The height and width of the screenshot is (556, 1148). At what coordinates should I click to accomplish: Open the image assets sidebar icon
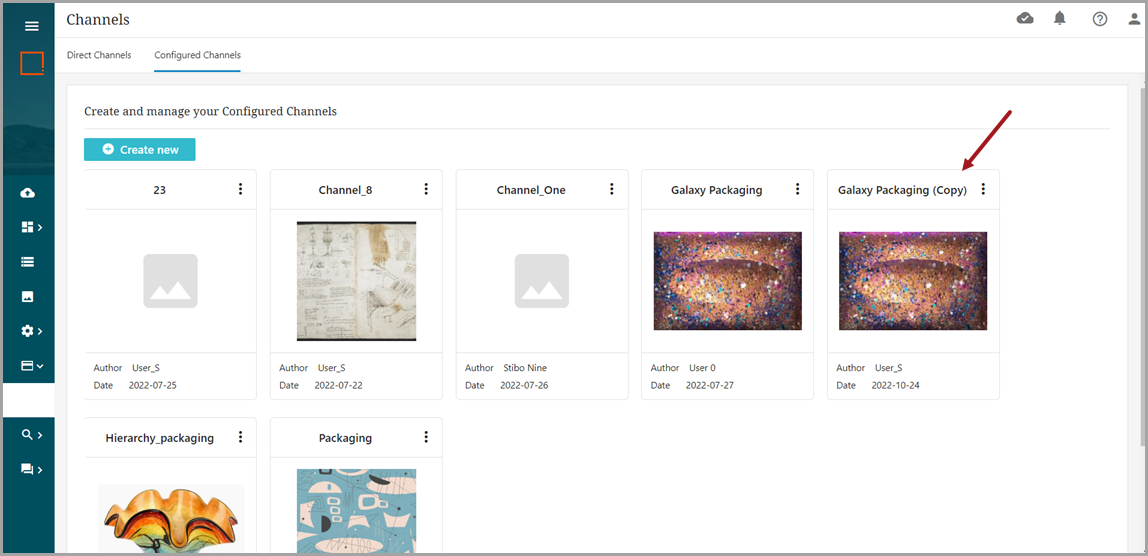(x=28, y=297)
